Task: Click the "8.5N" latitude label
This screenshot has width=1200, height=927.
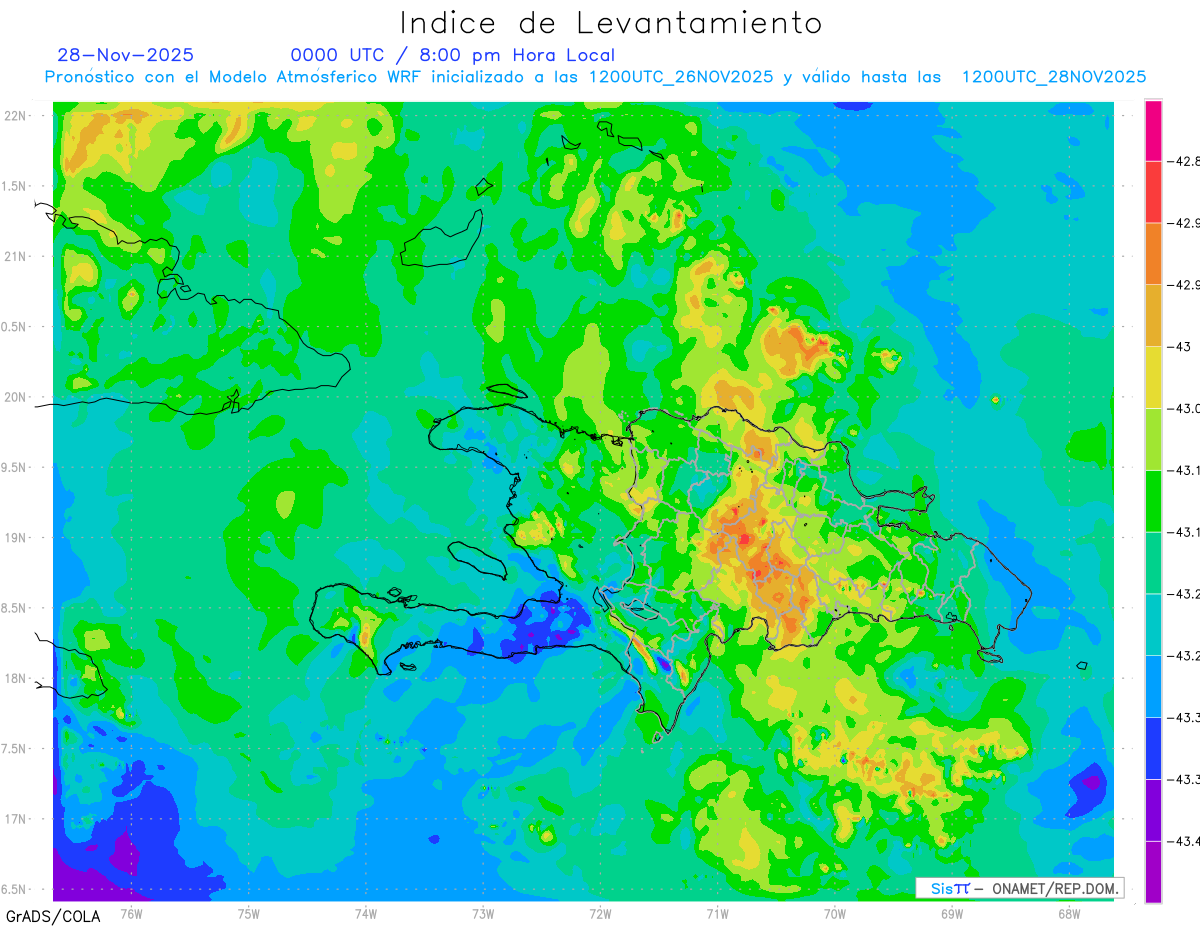Action: (15, 608)
